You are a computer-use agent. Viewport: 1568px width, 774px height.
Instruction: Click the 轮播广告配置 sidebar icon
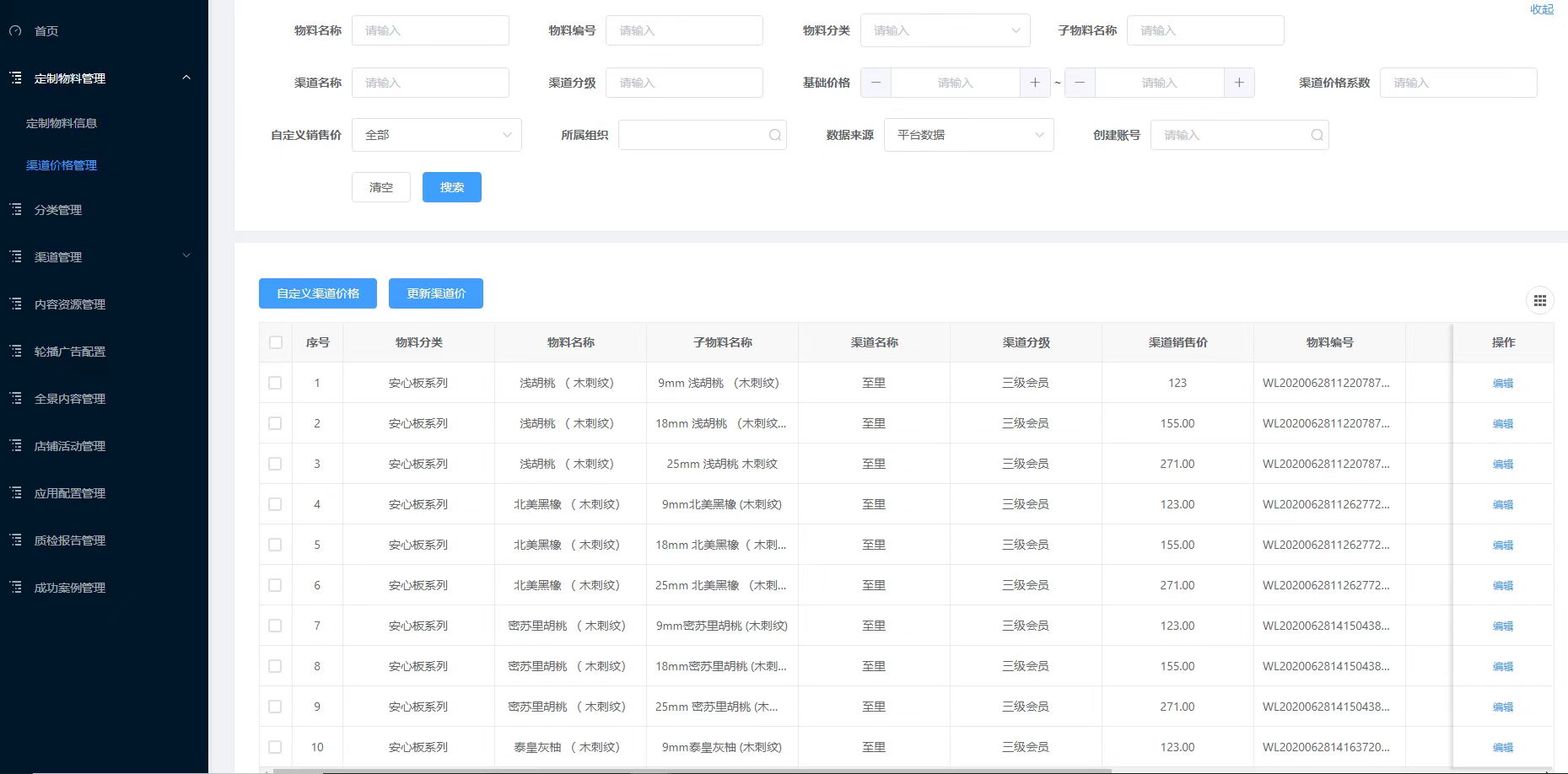[x=15, y=351]
